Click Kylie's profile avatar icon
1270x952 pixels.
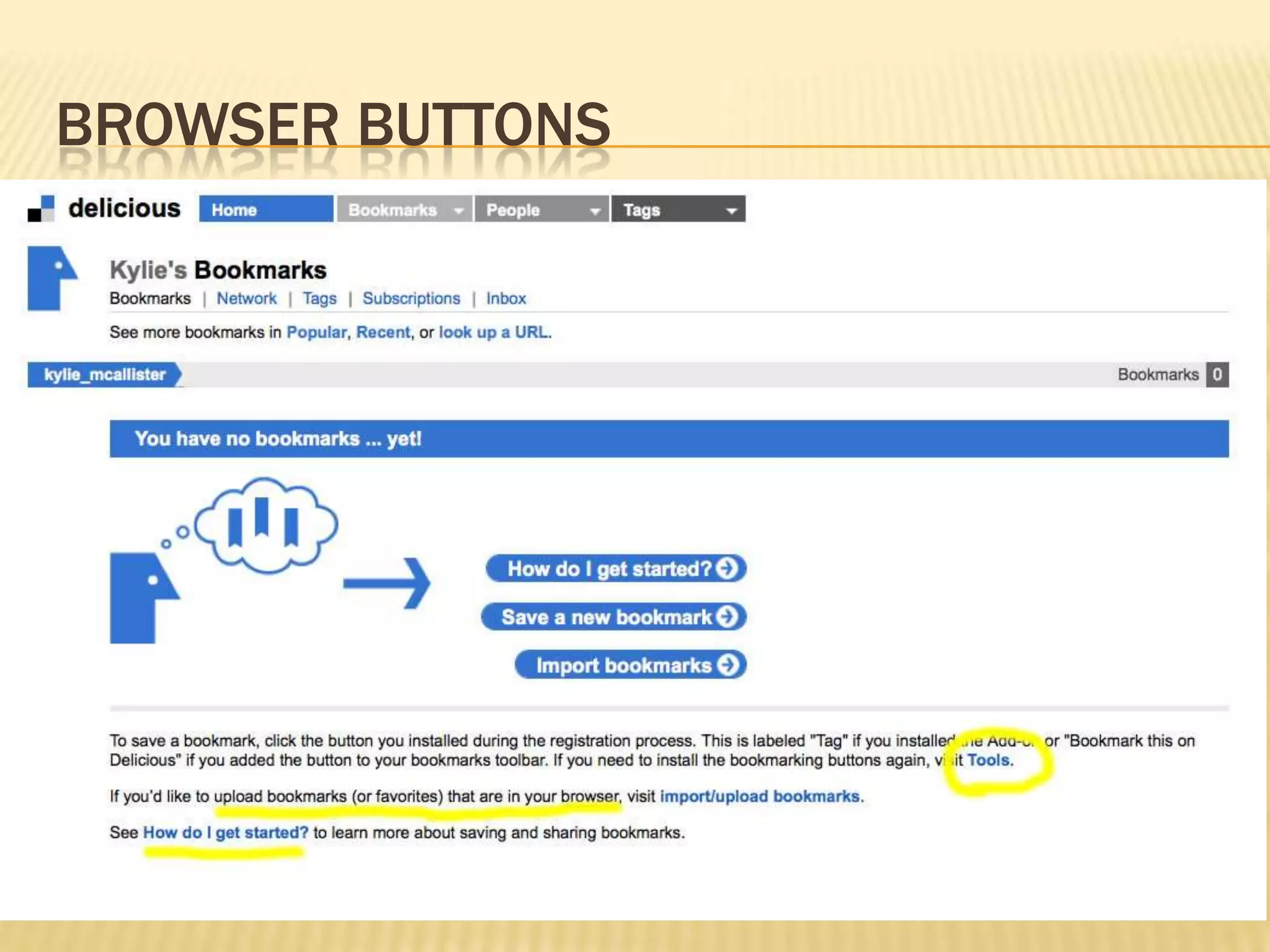coord(53,278)
